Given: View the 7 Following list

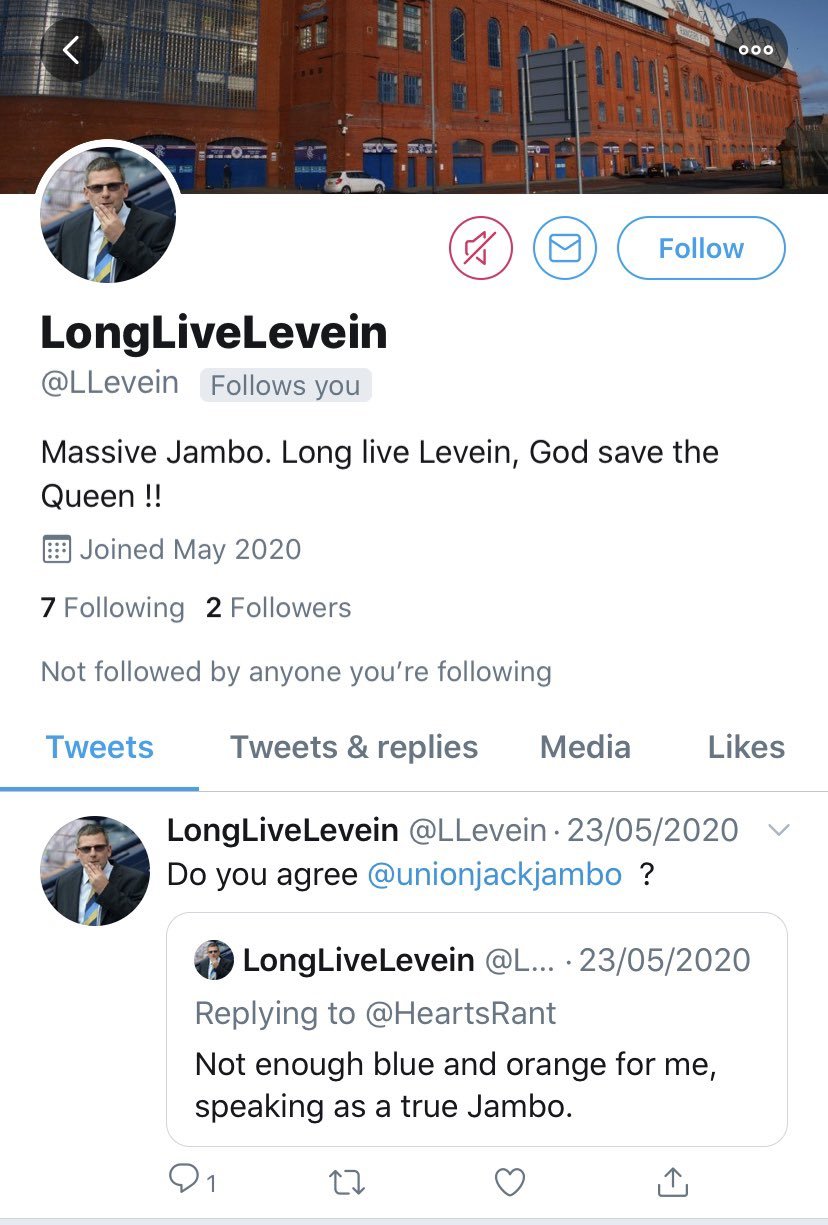Looking at the screenshot, I should (113, 608).
